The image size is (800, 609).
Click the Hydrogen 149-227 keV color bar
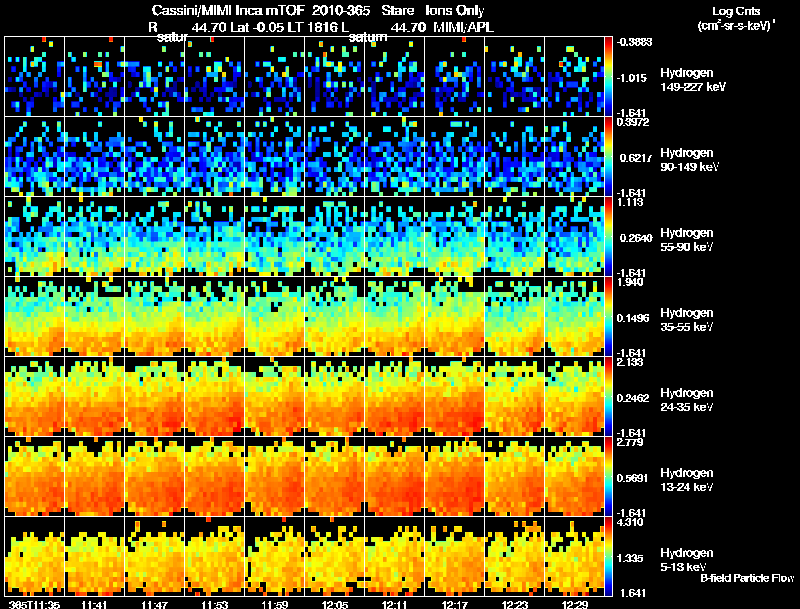[608, 77]
